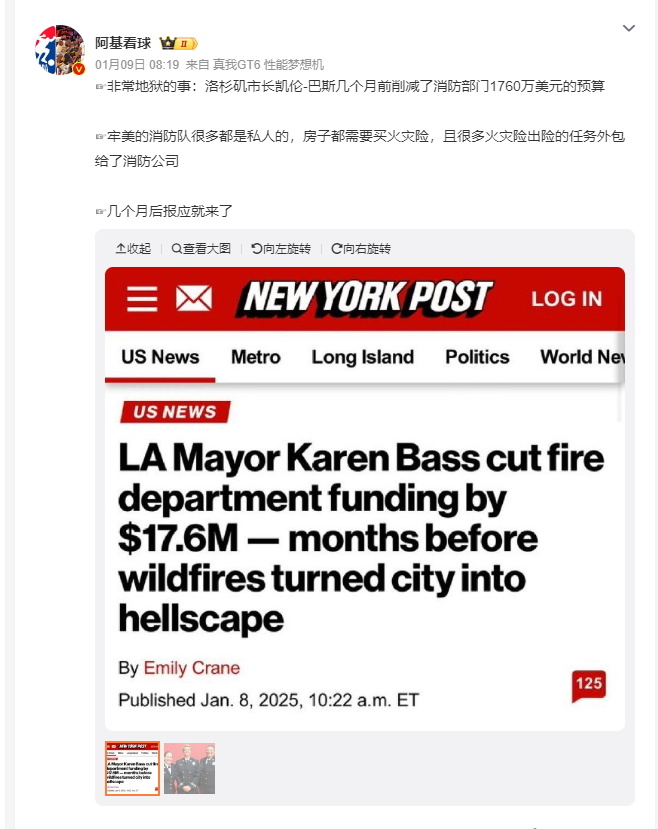658x829 pixels.
Task: Open the post options chevron menu
Action: coord(628,28)
